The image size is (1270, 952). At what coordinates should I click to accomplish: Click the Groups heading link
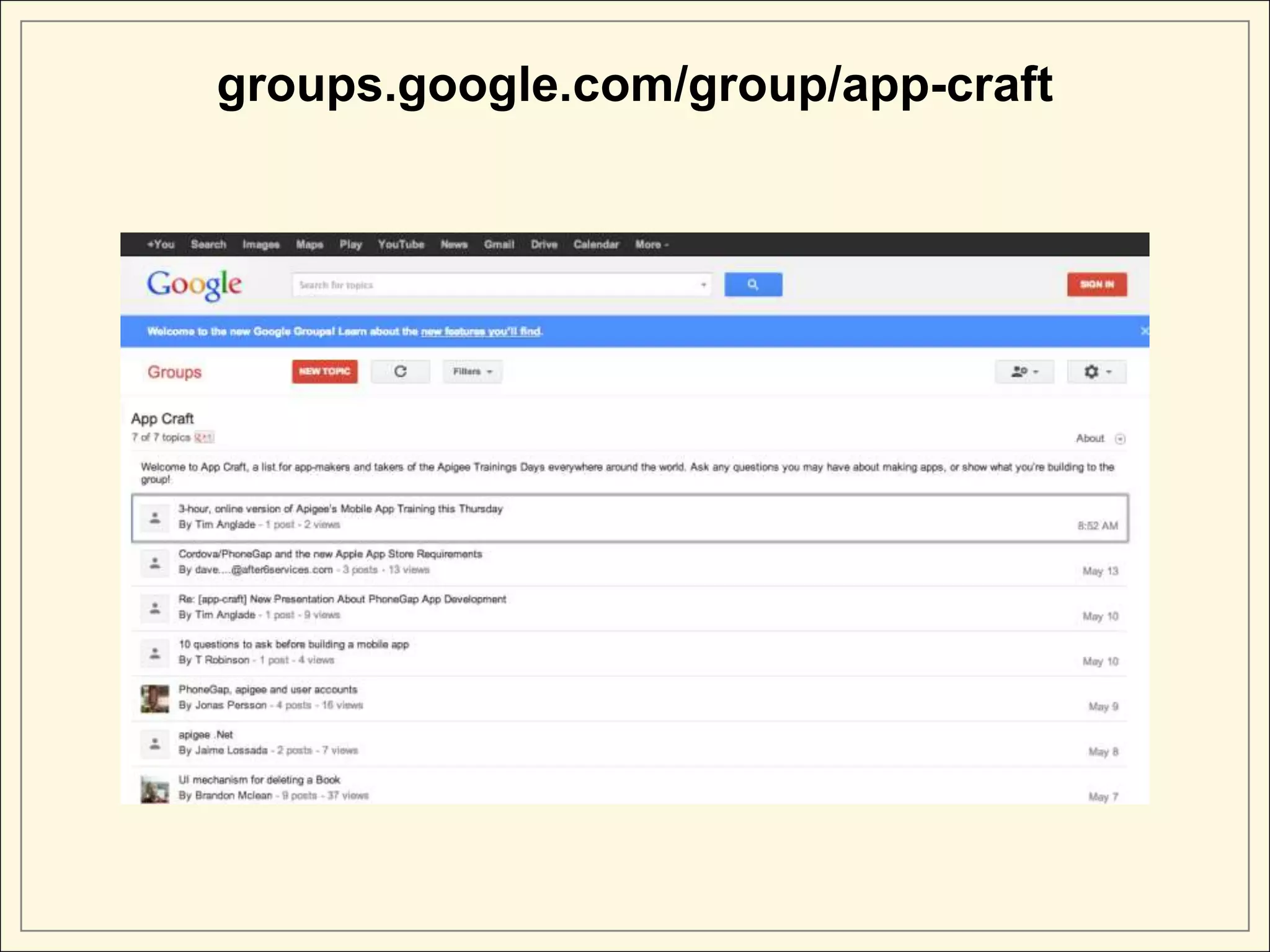174,372
